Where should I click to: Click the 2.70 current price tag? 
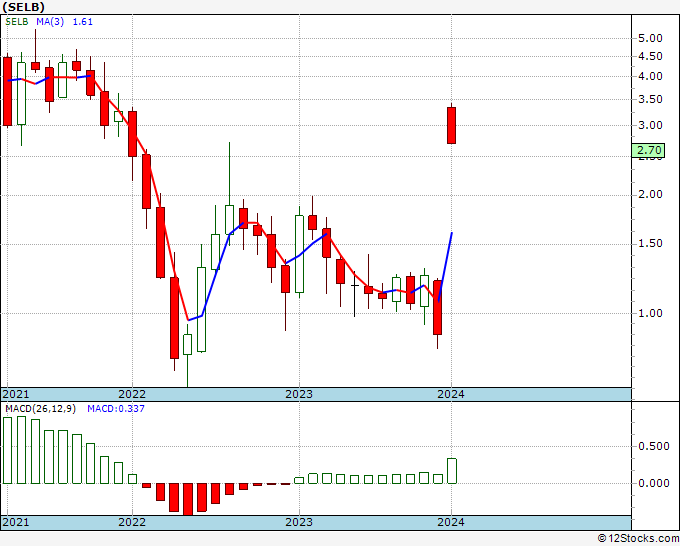pos(648,150)
